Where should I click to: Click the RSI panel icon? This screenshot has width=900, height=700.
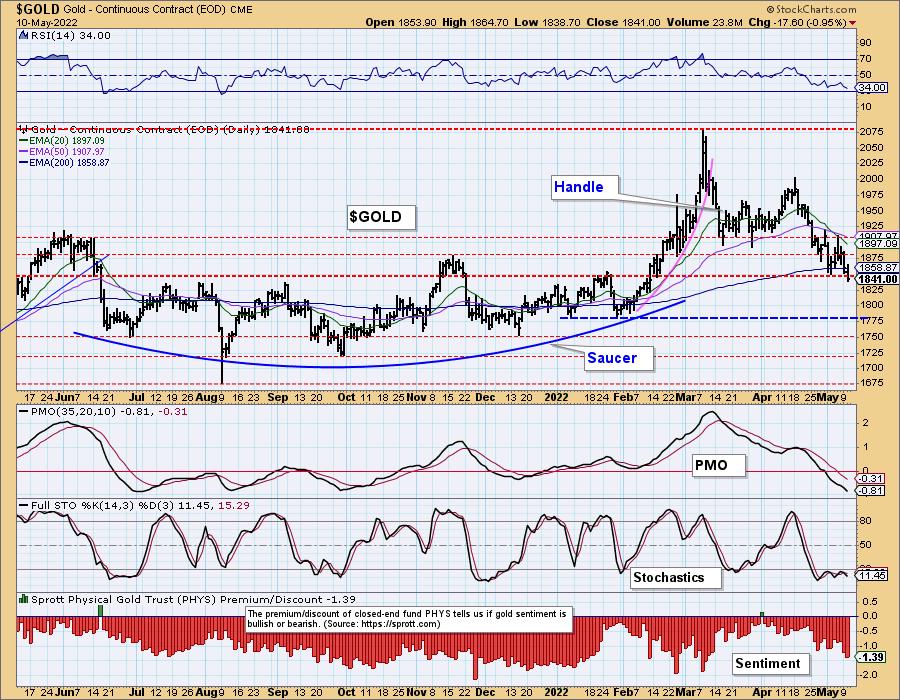coord(23,36)
